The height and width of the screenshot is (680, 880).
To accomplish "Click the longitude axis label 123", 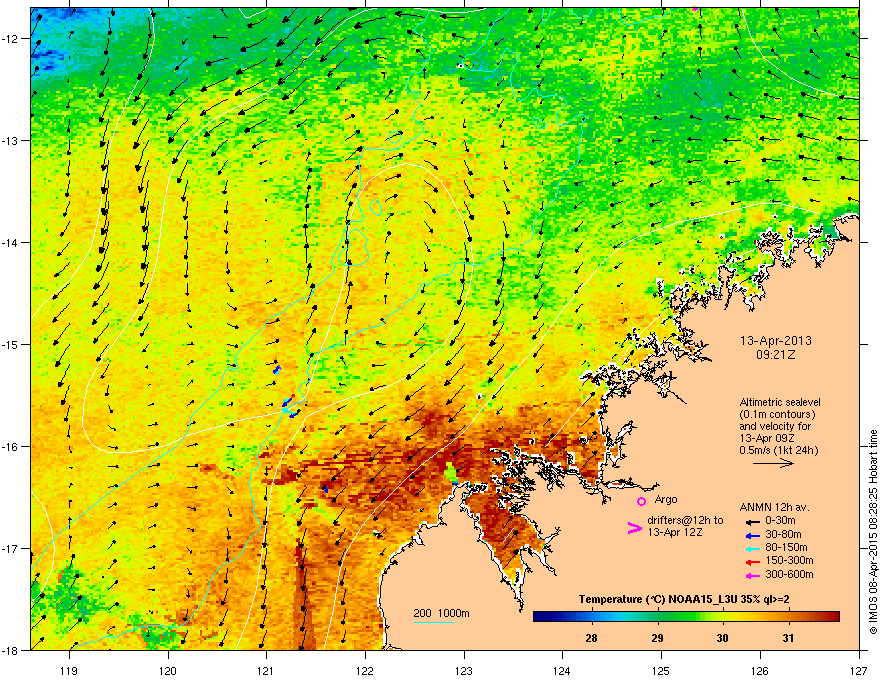I will point(464,670).
